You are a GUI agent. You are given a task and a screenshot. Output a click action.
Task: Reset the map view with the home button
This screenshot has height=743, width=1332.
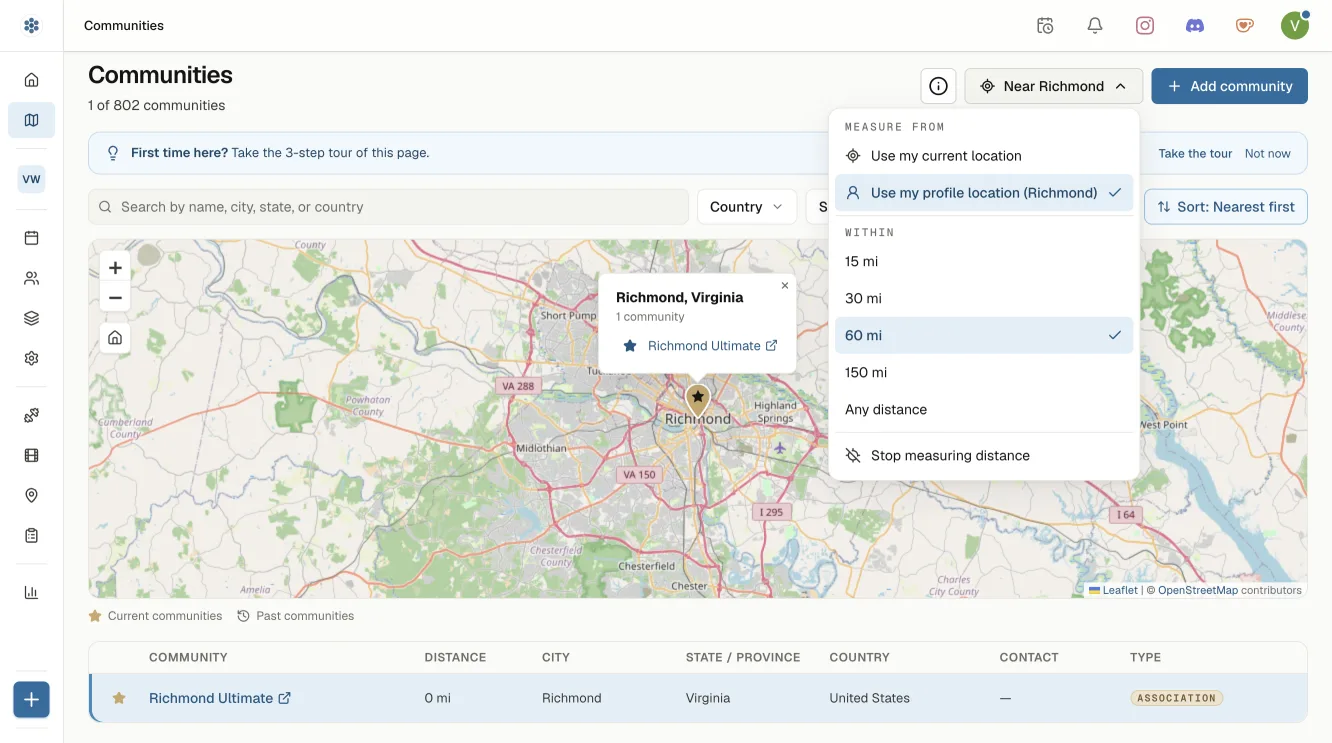(x=115, y=338)
